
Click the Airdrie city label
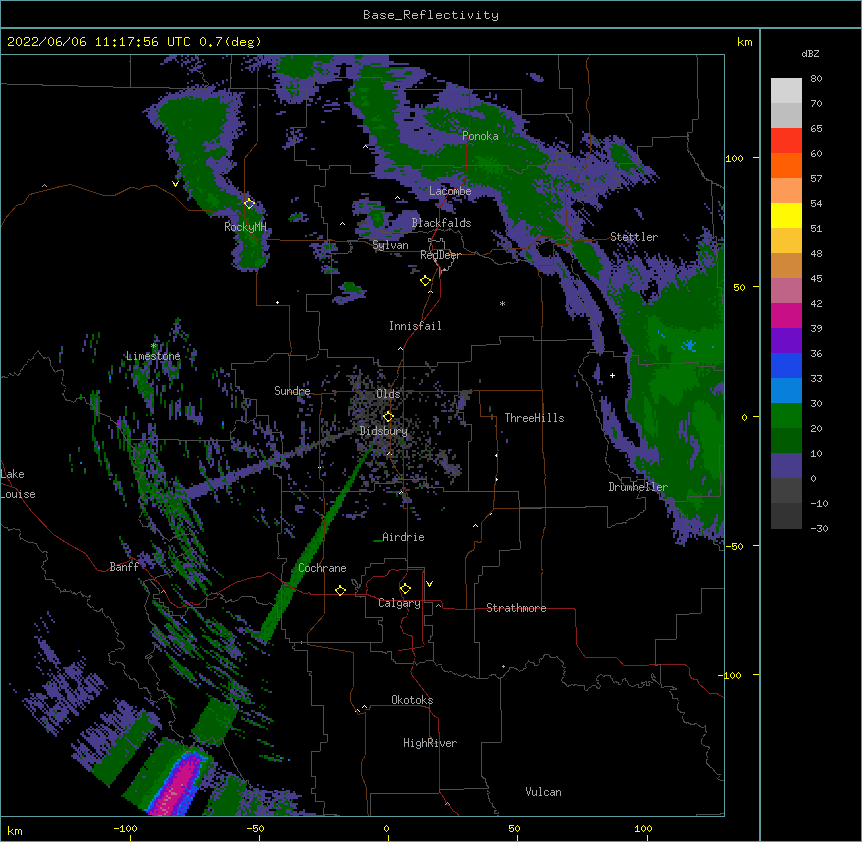click(x=403, y=537)
